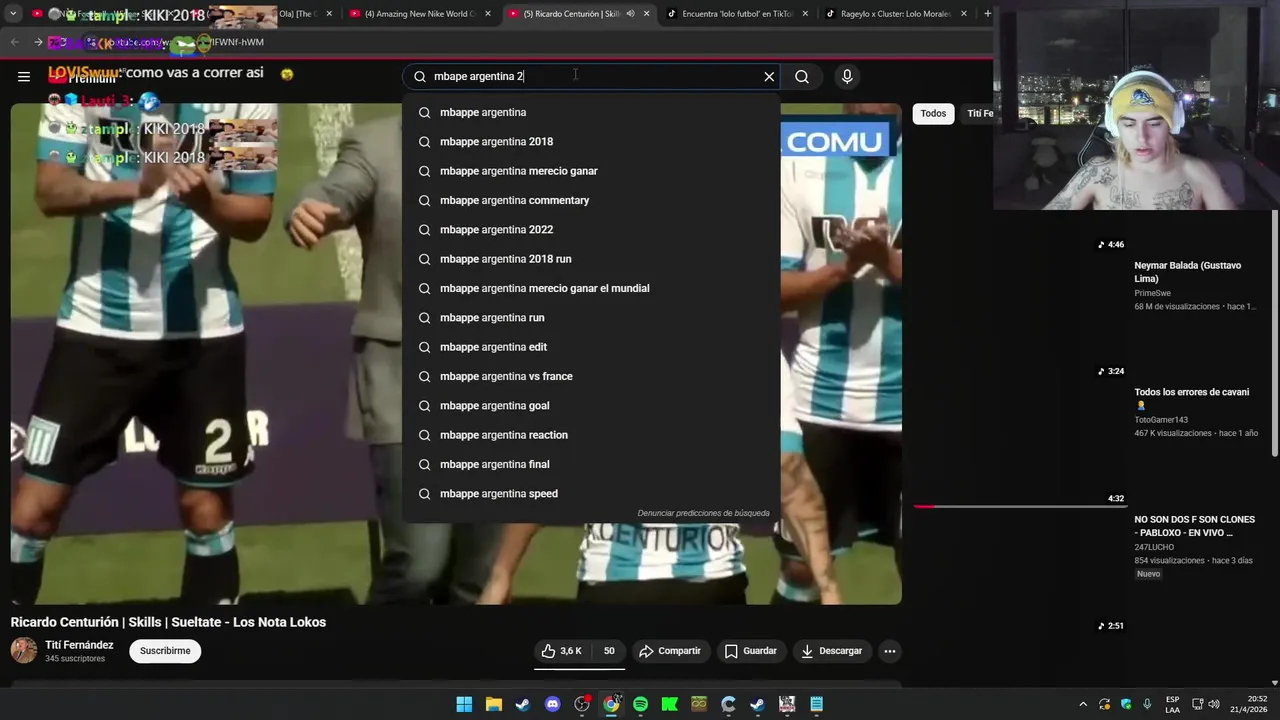This screenshot has width=1280, height=720.
Task: Open video 'NO SON DOS F SON CLONES - PABLOXO'
Action: tap(1194, 526)
